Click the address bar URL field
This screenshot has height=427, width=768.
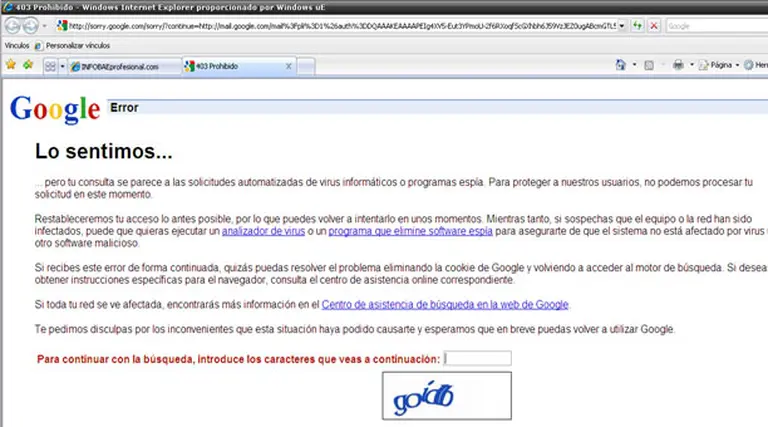coord(342,26)
